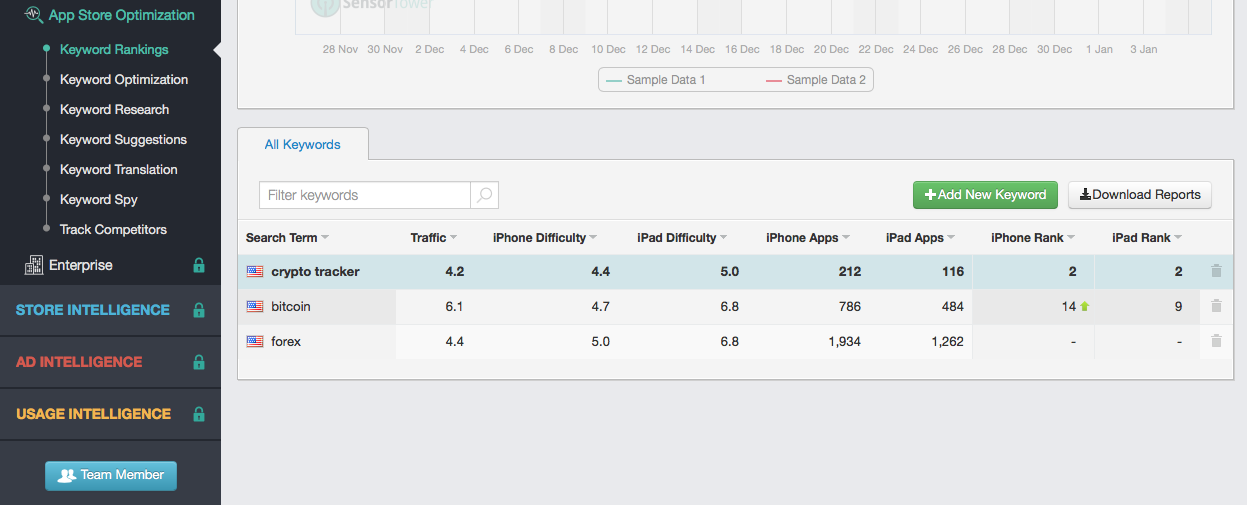This screenshot has width=1247, height=505.
Task: Click the Add New Keyword button
Action: 985,195
